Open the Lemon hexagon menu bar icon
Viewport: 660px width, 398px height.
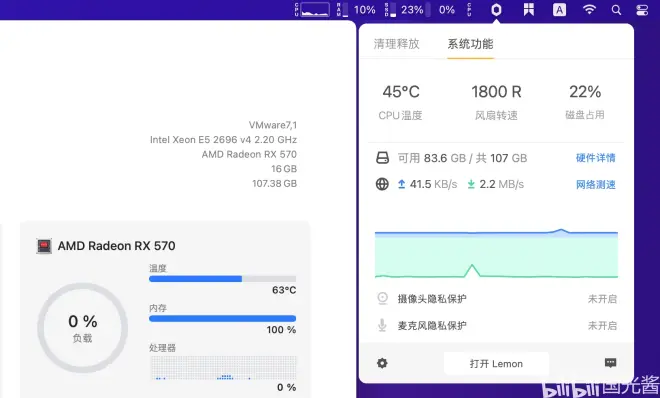496,10
